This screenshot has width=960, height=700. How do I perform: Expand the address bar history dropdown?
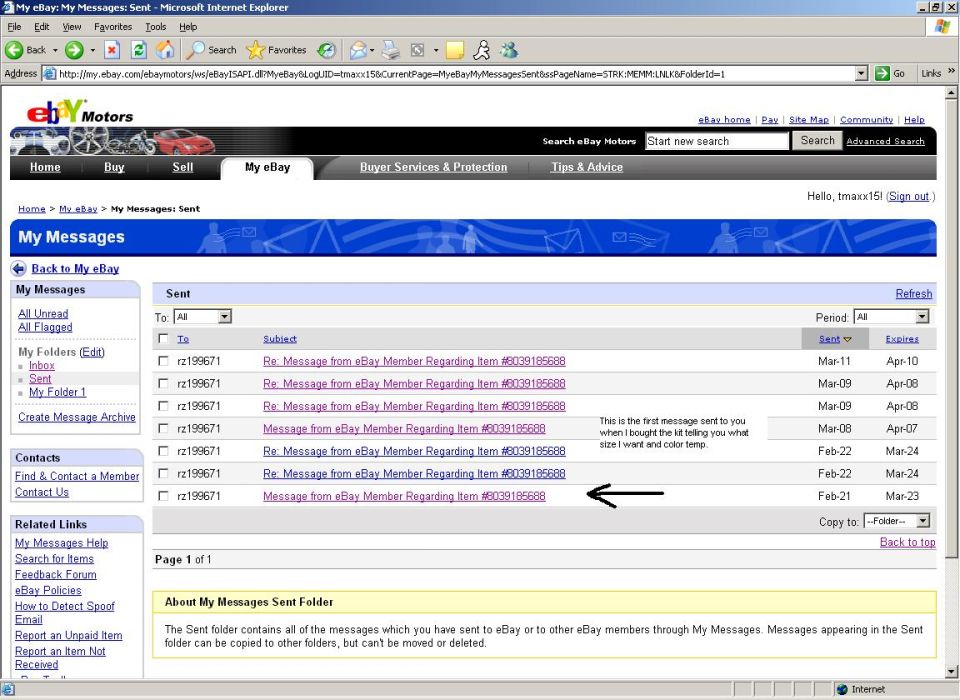(x=861, y=73)
